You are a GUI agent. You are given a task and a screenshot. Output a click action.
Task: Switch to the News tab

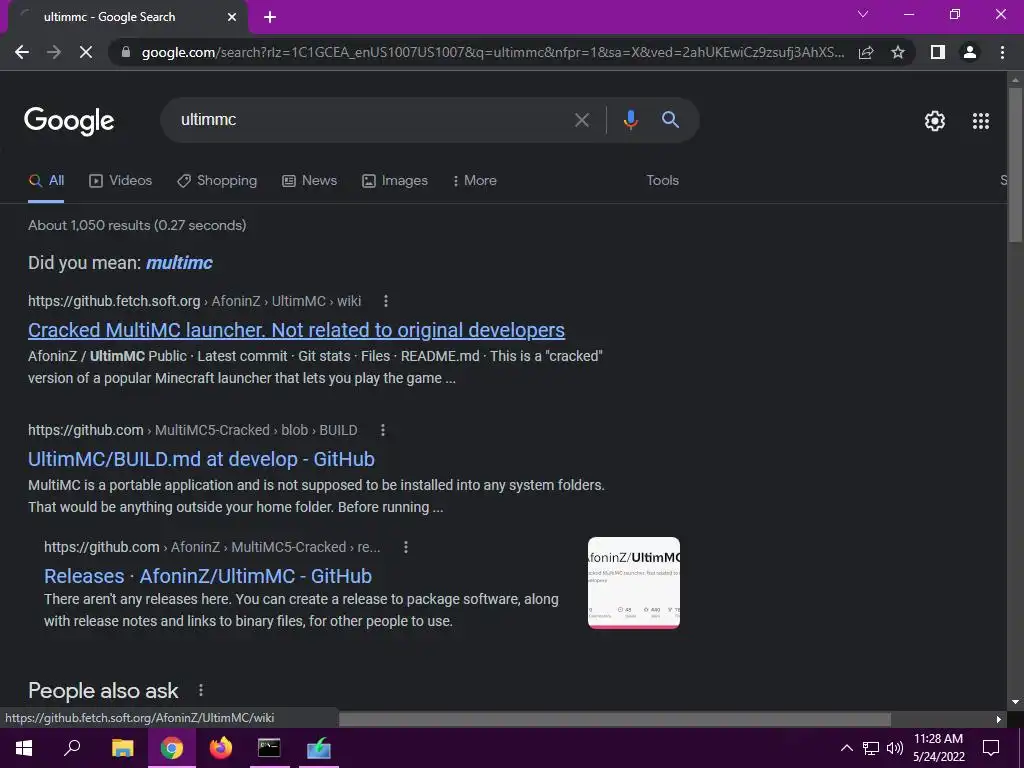(x=310, y=181)
